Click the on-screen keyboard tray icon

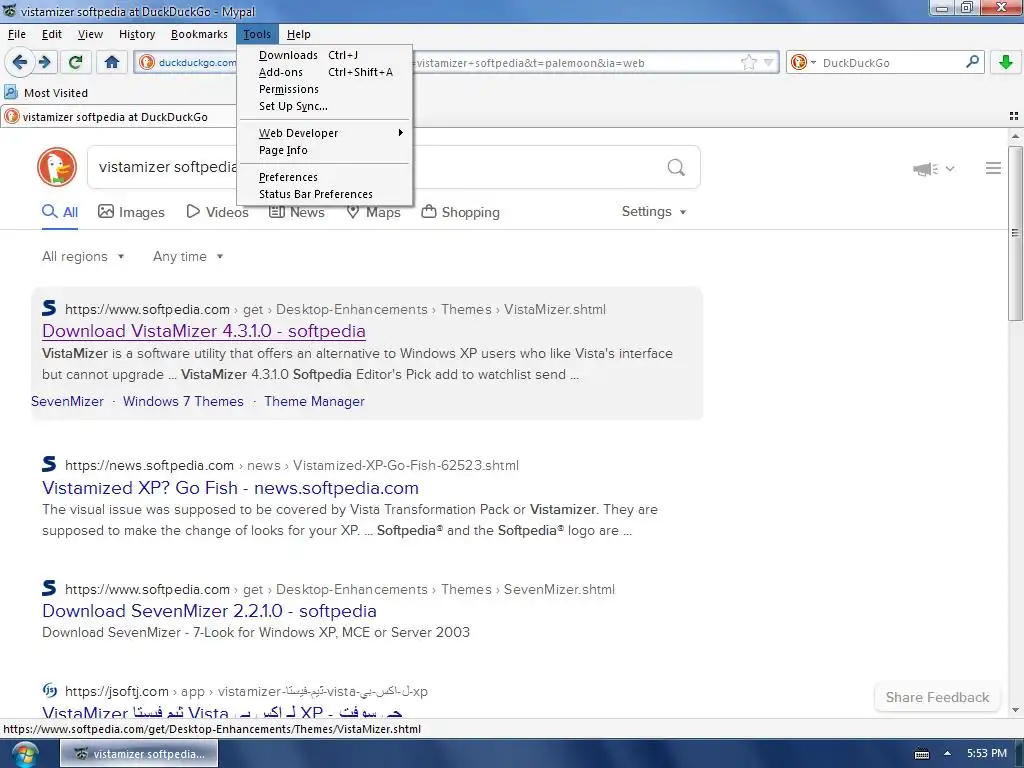(921, 754)
